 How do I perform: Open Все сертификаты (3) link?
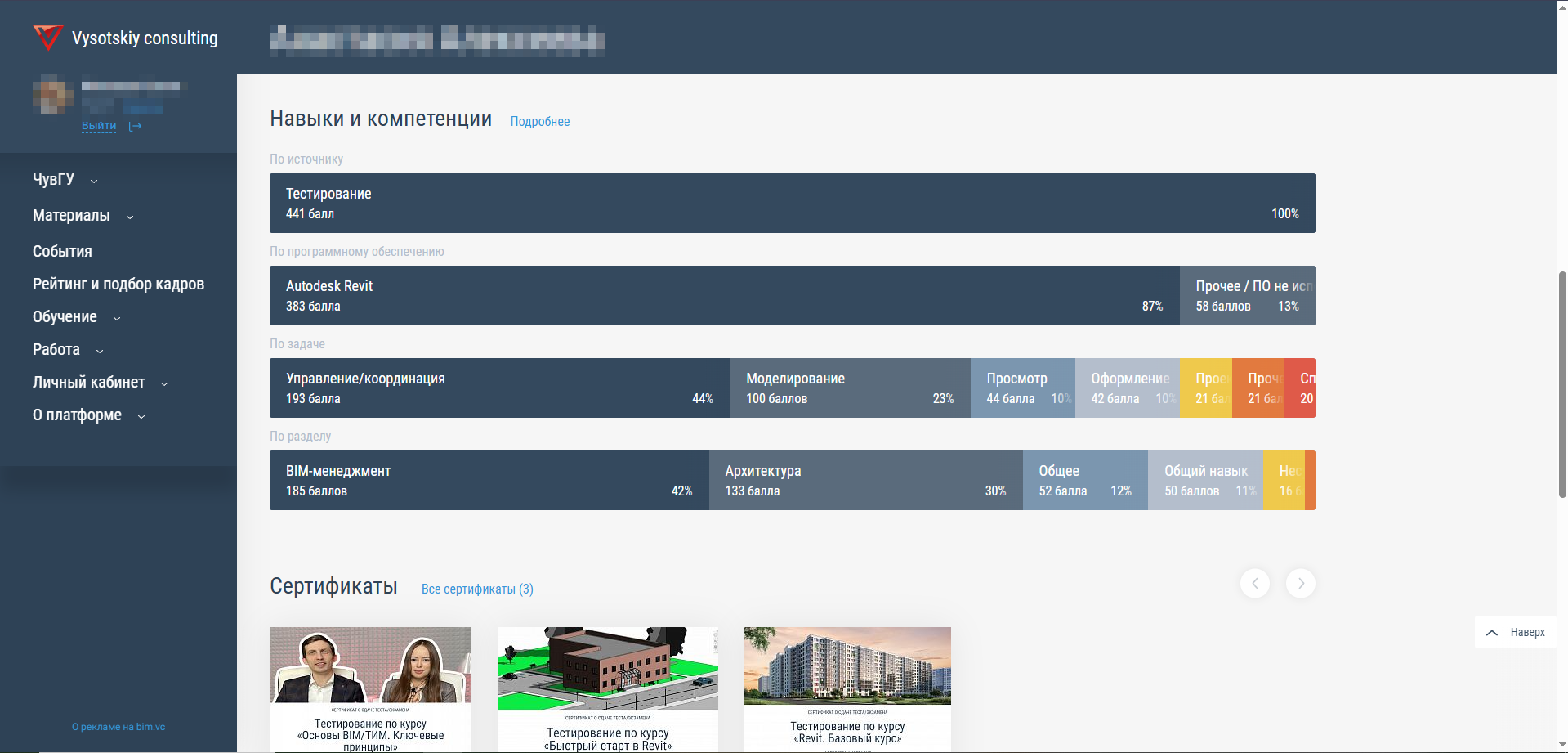(477, 589)
